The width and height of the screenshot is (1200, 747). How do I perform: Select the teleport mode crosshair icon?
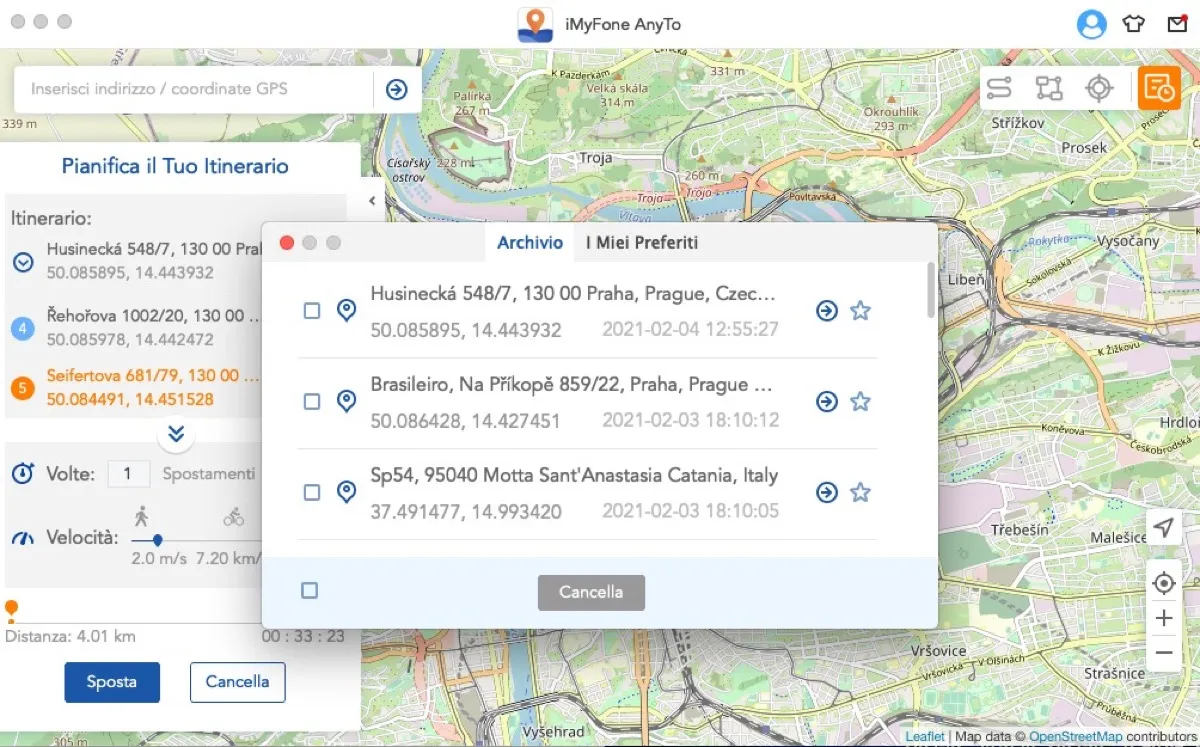(x=1099, y=88)
